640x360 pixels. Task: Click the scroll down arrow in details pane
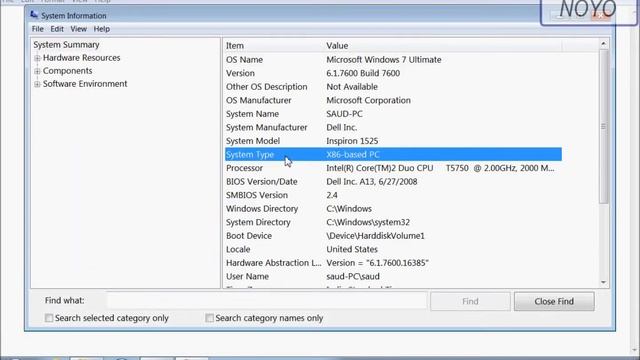(x=603, y=282)
